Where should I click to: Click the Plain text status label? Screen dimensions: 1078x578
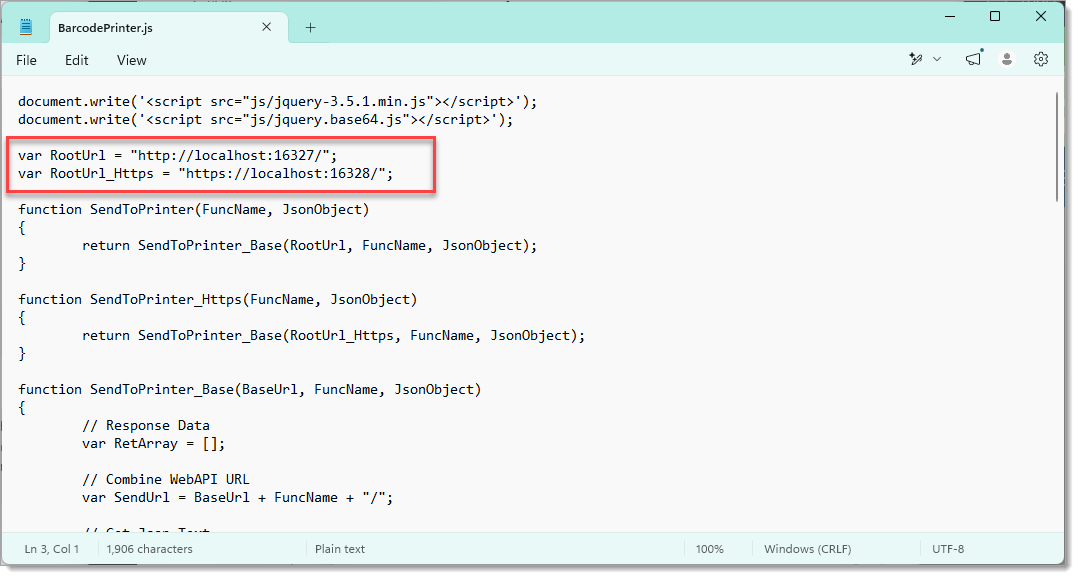340,549
